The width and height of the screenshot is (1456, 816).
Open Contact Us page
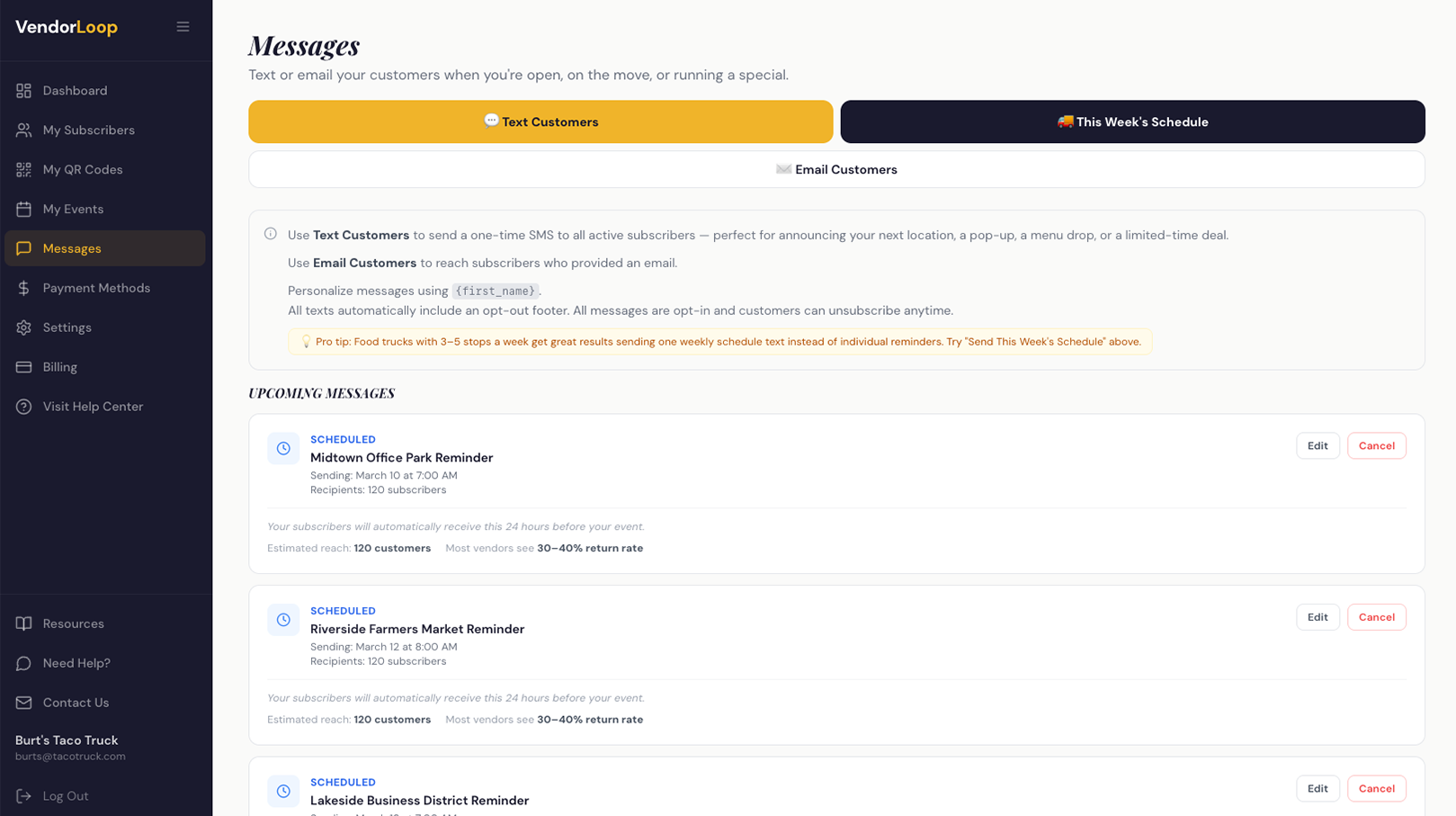[105, 703]
